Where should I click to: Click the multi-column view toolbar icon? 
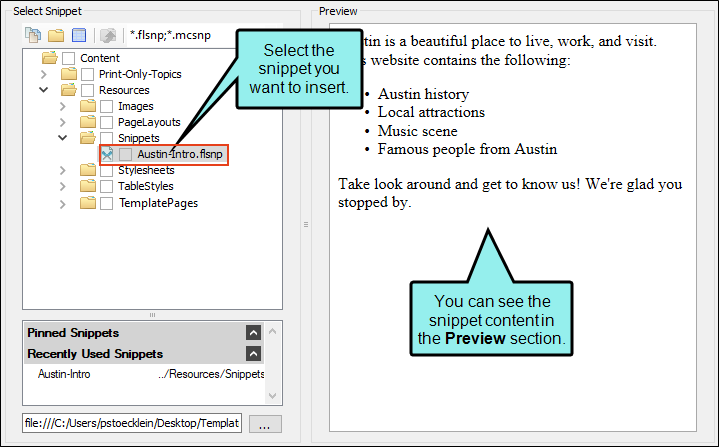pyautogui.click(x=79, y=35)
